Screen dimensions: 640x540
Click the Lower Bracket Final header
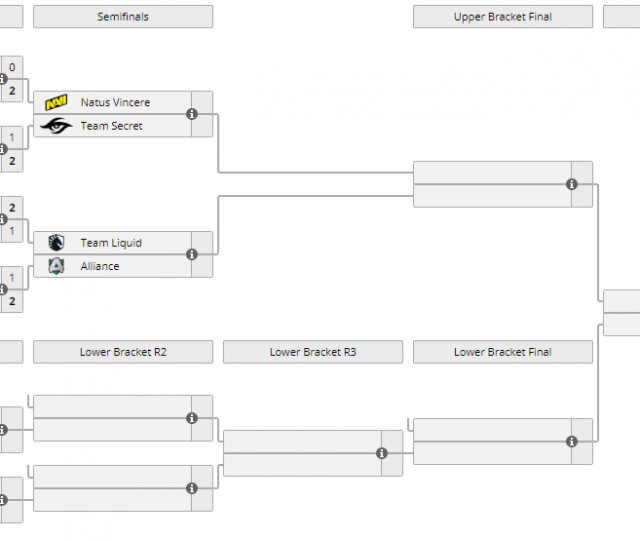pyautogui.click(x=502, y=352)
